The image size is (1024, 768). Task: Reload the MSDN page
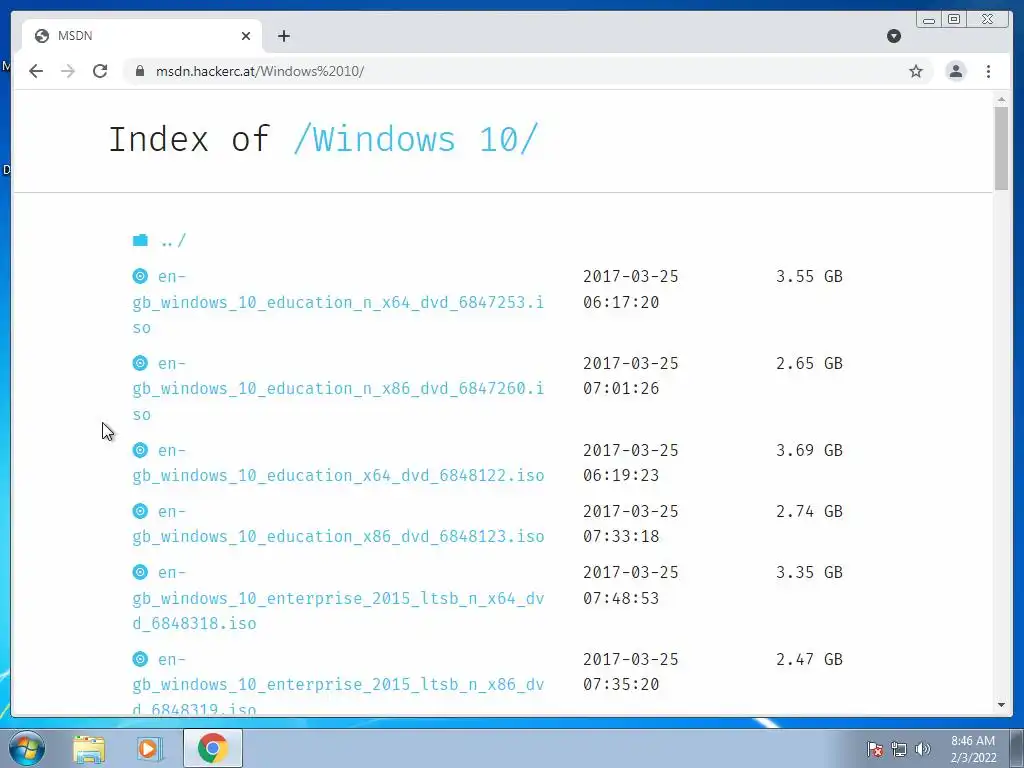point(100,71)
